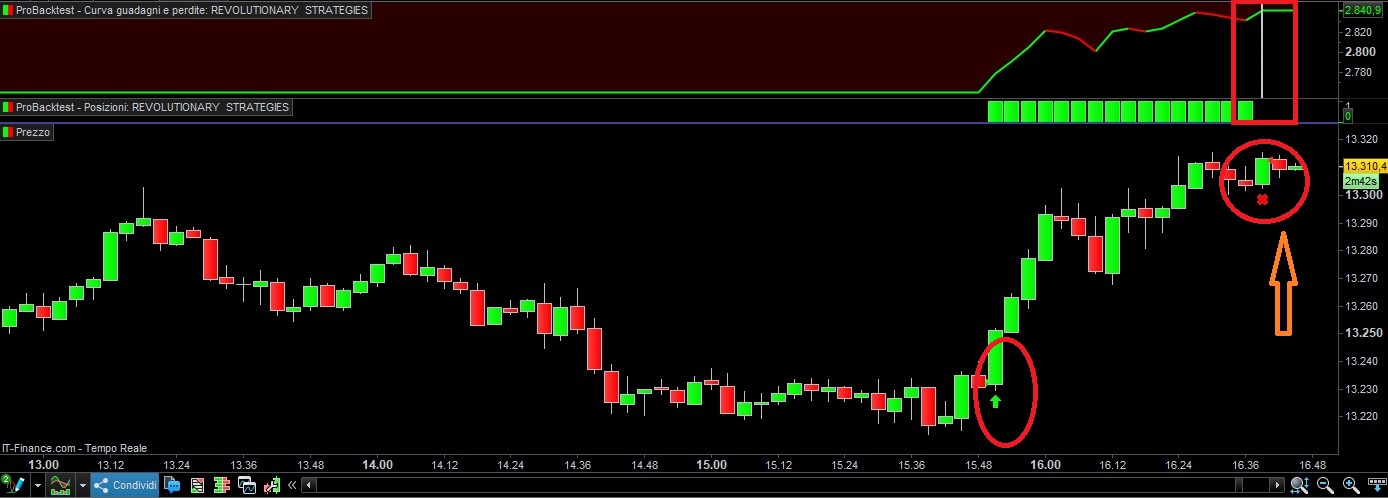Zoom in the chart
This screenshot has height=498, width=1388.
[1350, 486]
